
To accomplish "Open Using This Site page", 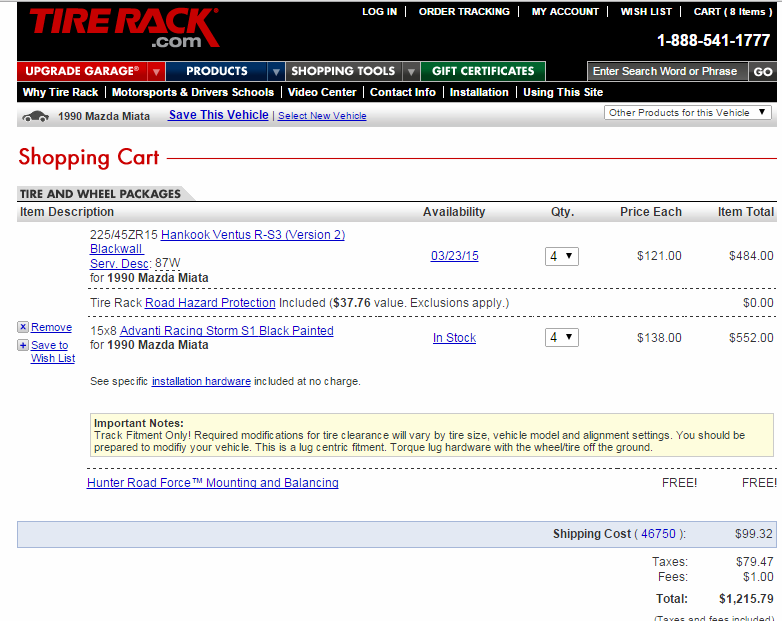I will (x=563, y=92).
